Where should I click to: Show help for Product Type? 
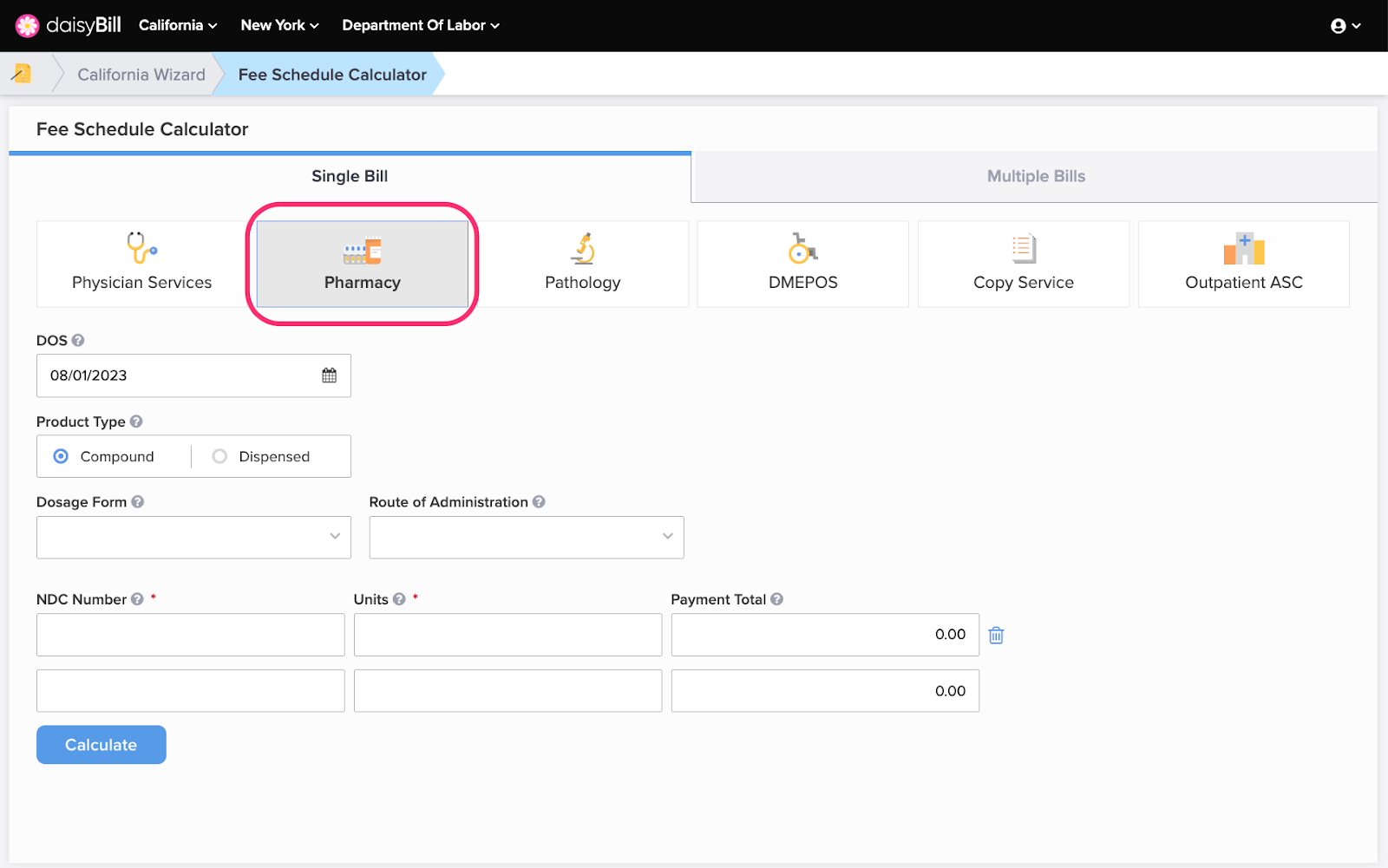136,421
